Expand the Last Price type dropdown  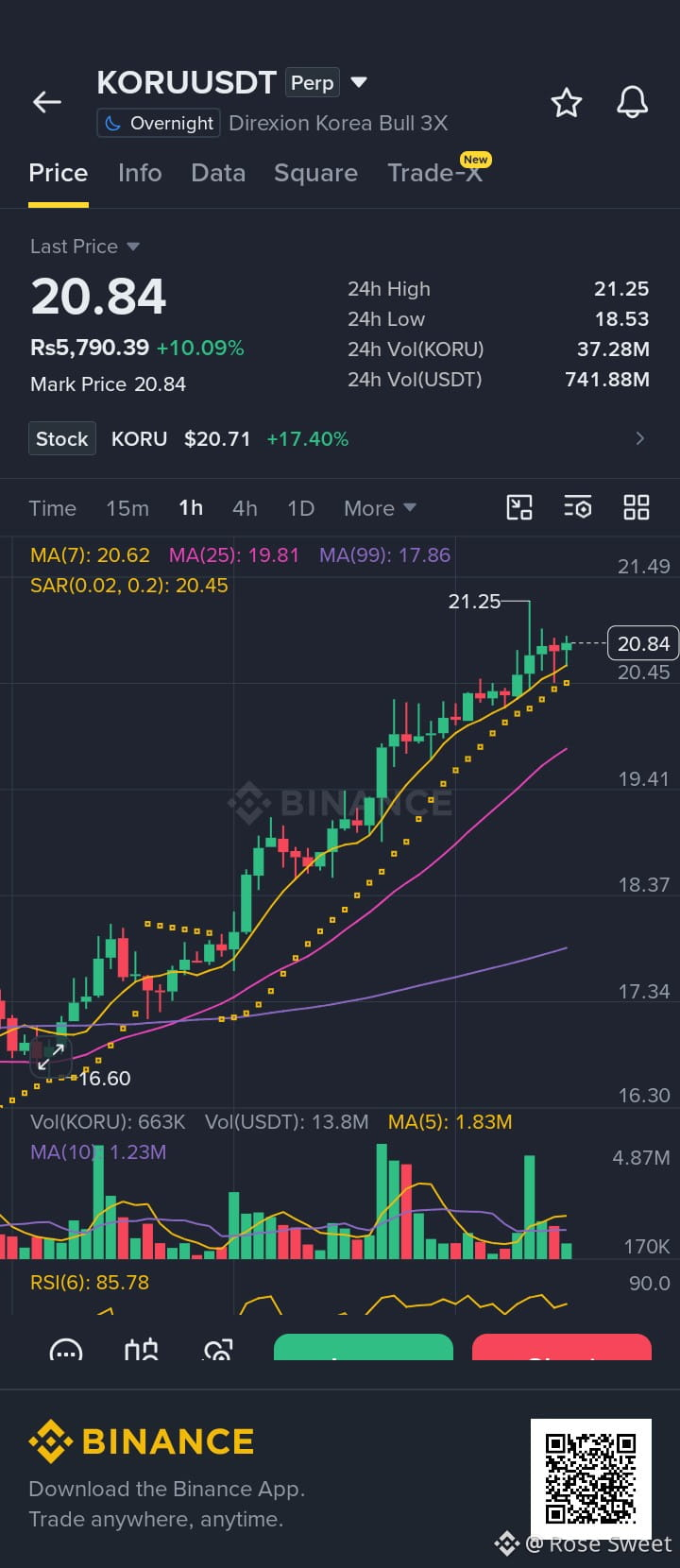pos(133,247)
